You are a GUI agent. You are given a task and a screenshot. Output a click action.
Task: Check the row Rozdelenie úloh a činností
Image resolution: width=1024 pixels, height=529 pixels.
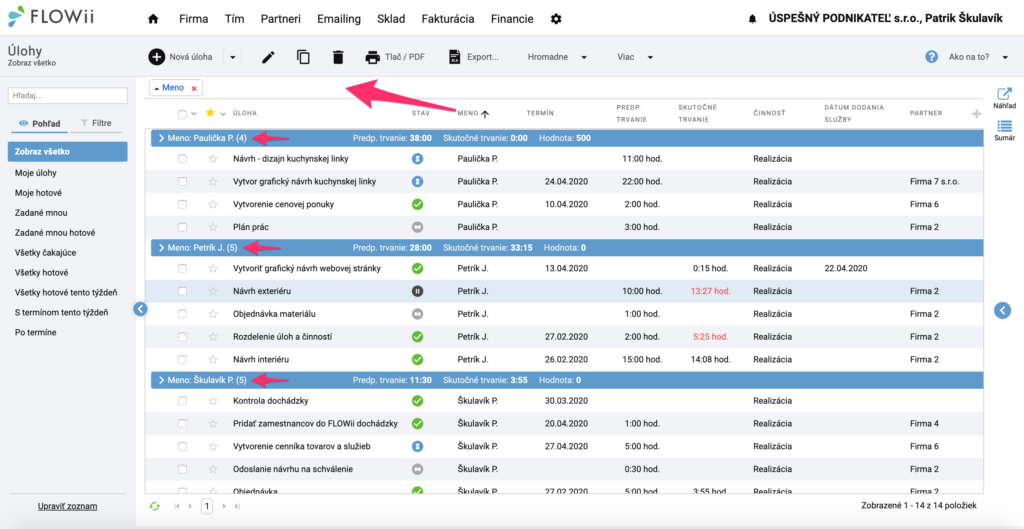(182, 336)
